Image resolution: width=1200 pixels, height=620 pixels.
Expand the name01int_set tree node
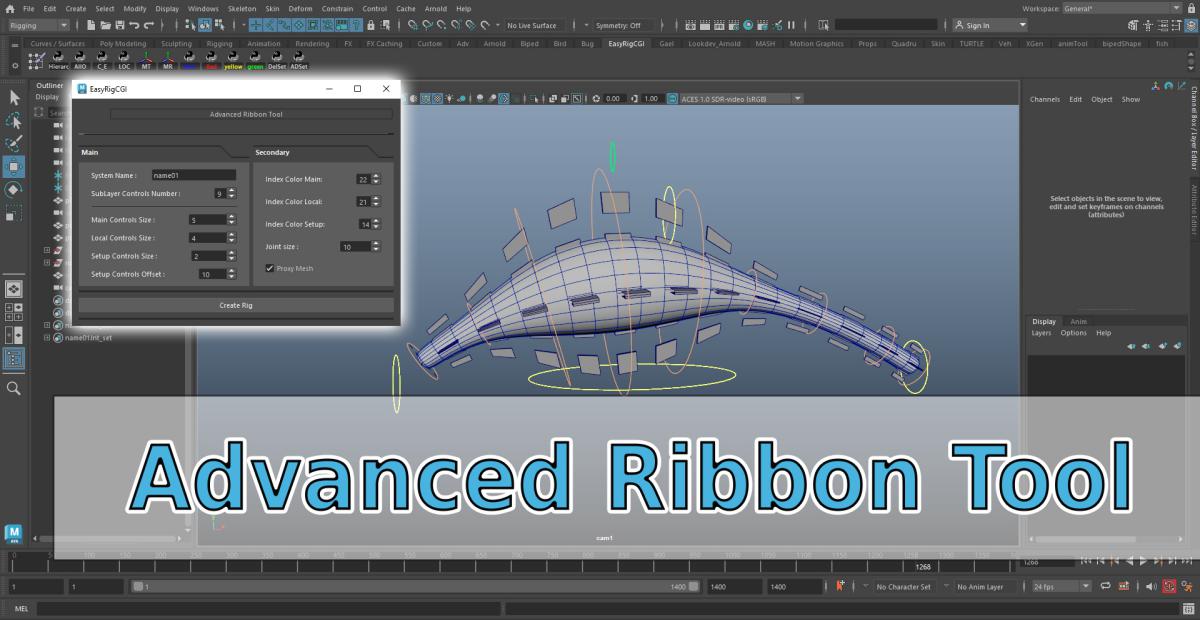pos(47,338)
